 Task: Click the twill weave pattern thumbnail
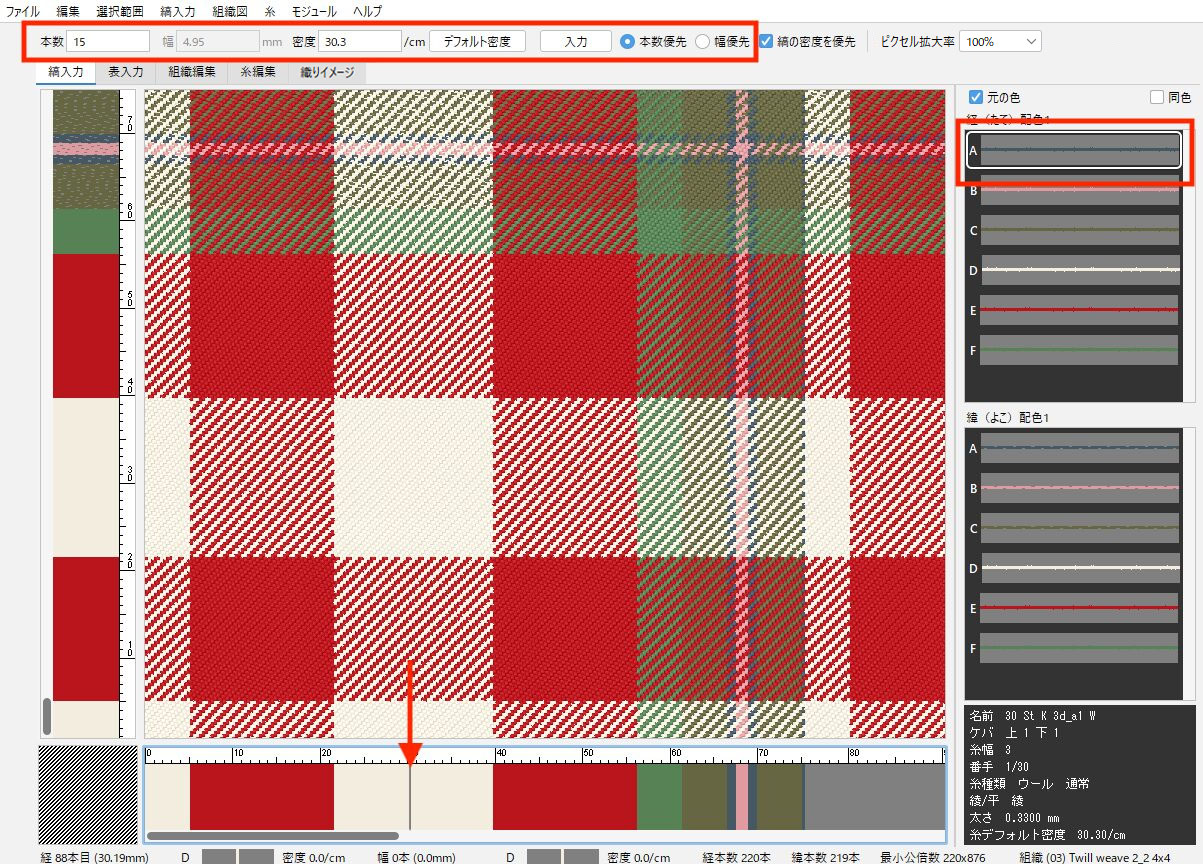87,787
